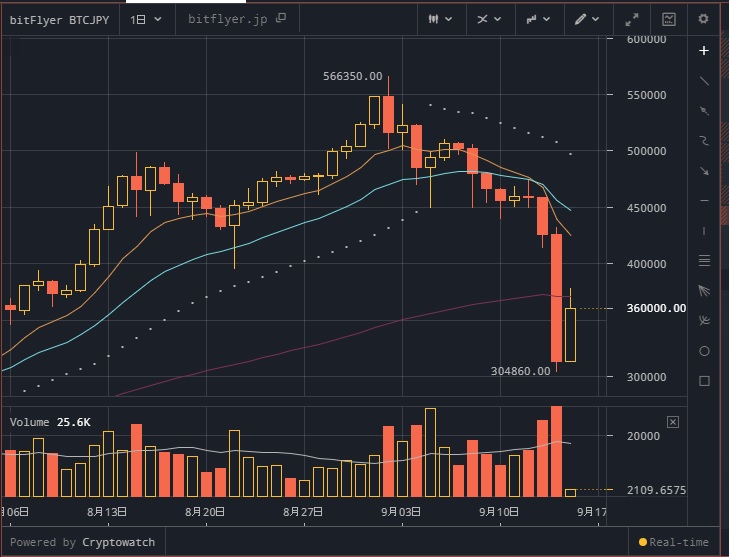Open the pencil drawing tools dropdown
Viewport: 729px width, 557px height.
pyautogui.click(x=587, y=19)
